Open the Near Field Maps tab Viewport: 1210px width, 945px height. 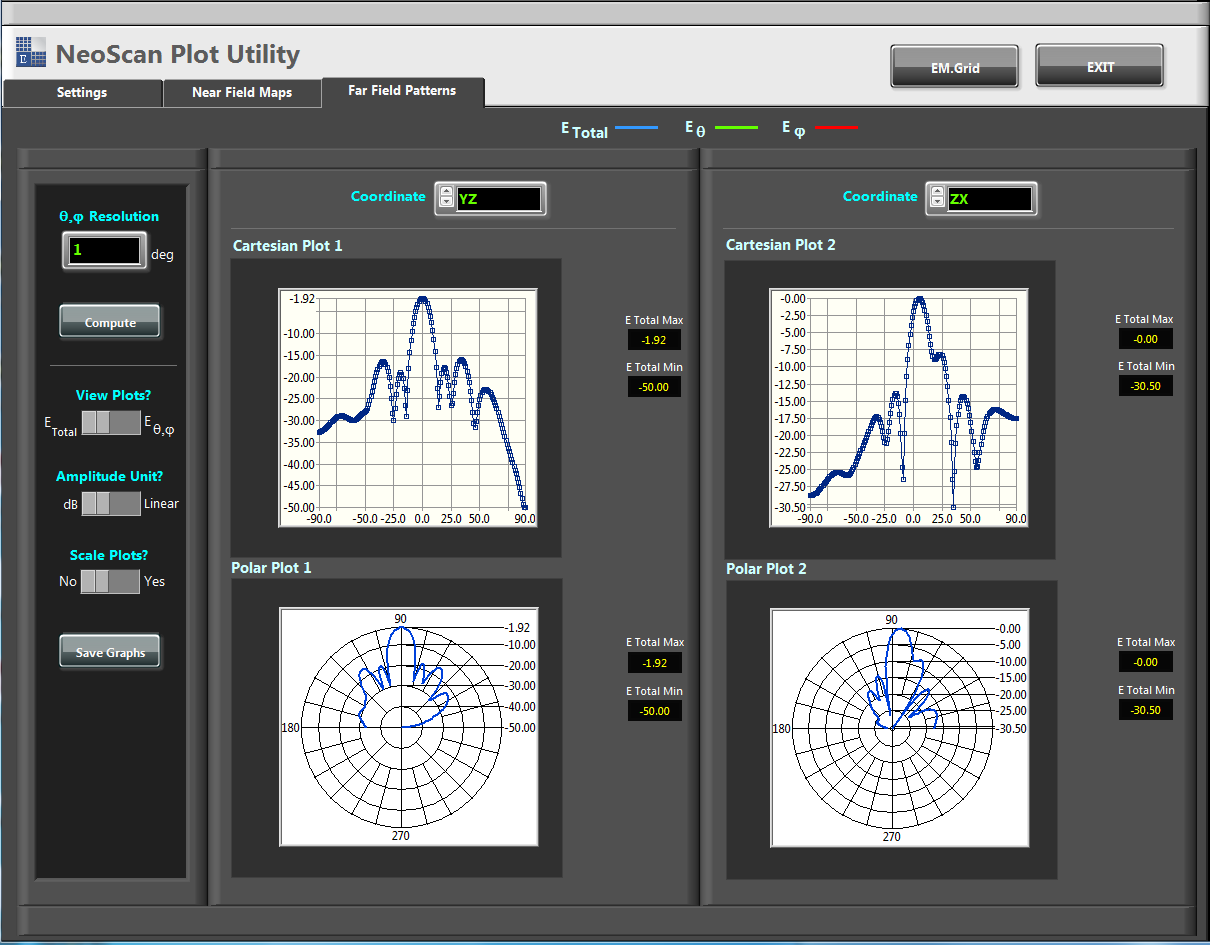tap(242, 92)
